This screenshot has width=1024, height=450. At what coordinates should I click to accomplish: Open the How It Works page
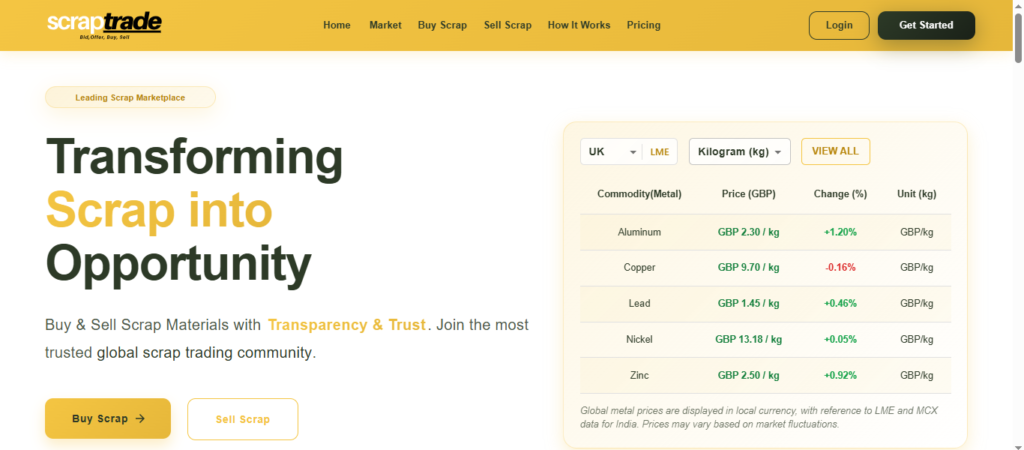pyautogui.click(x=579, y=25)
